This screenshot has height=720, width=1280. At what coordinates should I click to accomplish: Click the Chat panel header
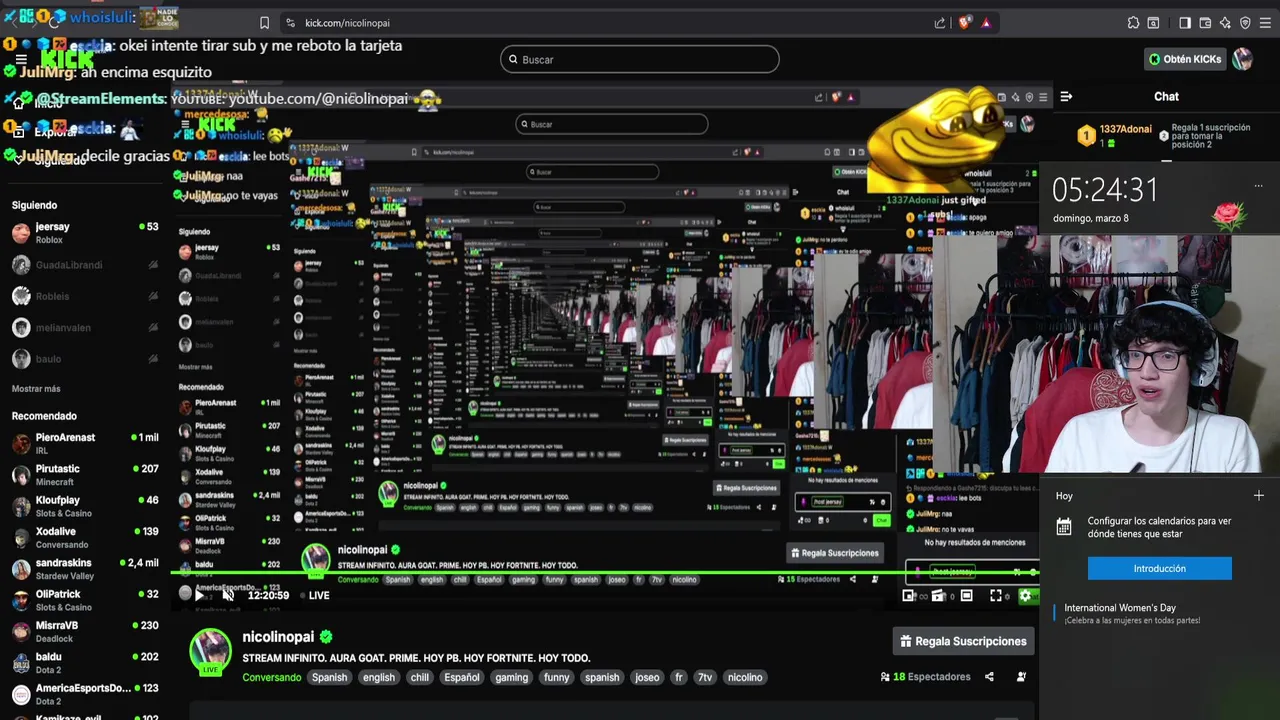coord(1166,97)
